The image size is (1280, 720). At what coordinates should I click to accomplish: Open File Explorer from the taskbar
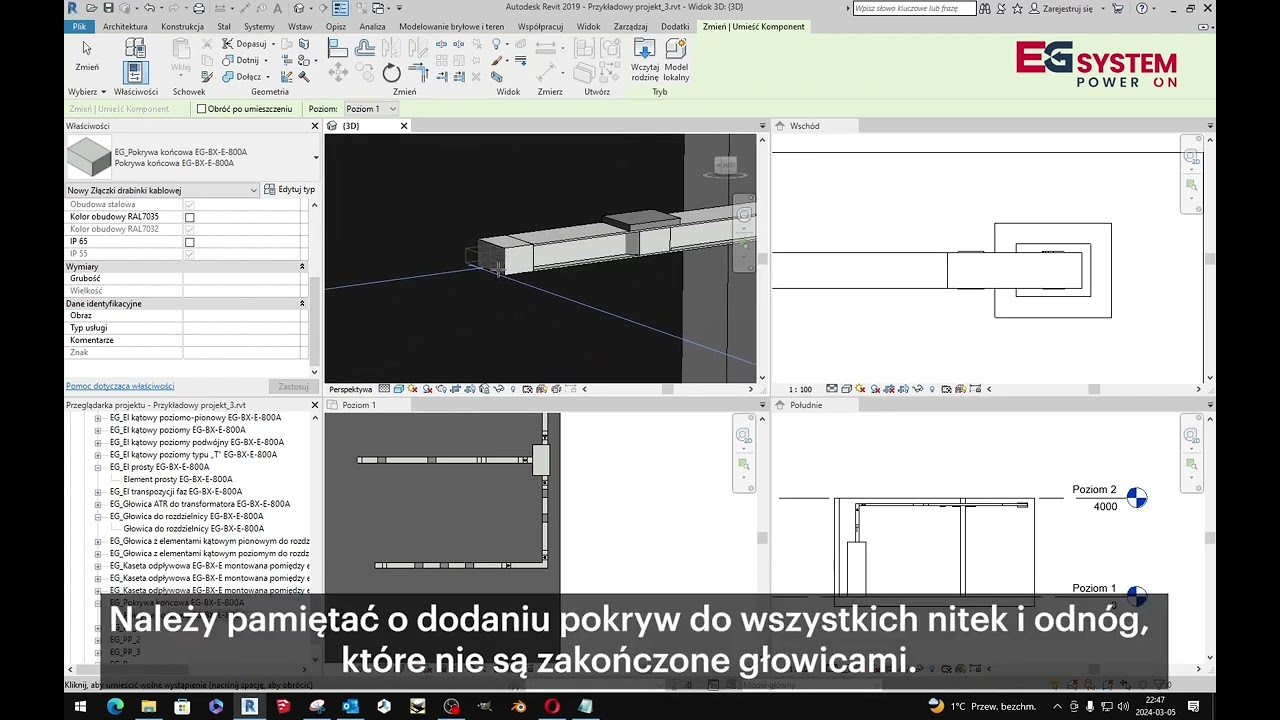(x=148, y=706)
